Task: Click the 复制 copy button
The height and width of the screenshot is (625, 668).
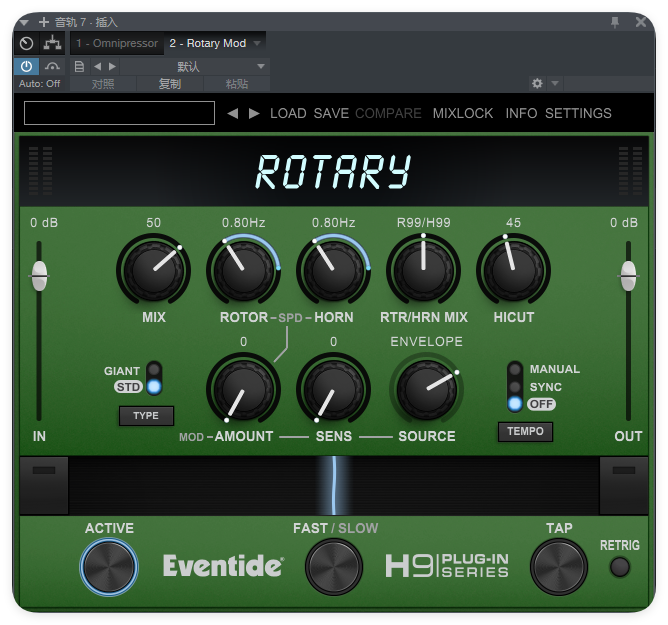Action: (170, 84)
